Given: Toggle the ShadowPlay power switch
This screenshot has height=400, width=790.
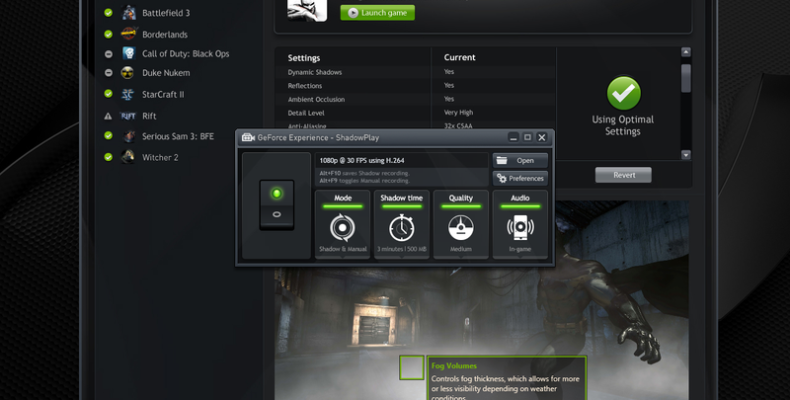Looking at the screenshot, I should click(277, 205).
